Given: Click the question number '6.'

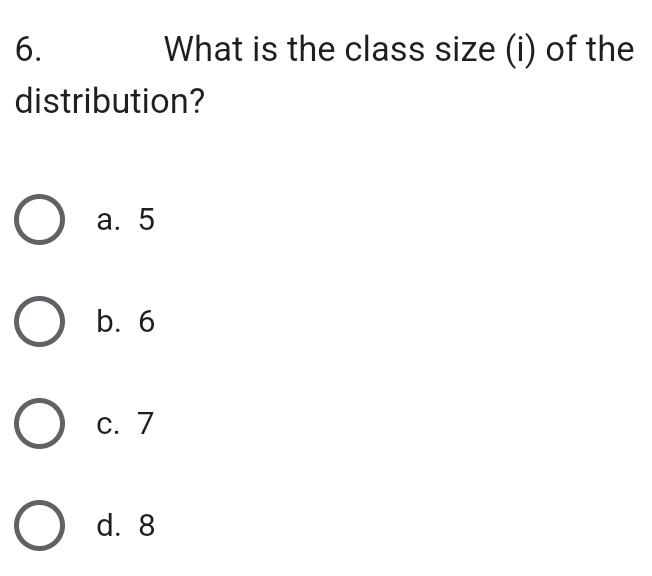Looking at the screenshot, I should point(28,49).
